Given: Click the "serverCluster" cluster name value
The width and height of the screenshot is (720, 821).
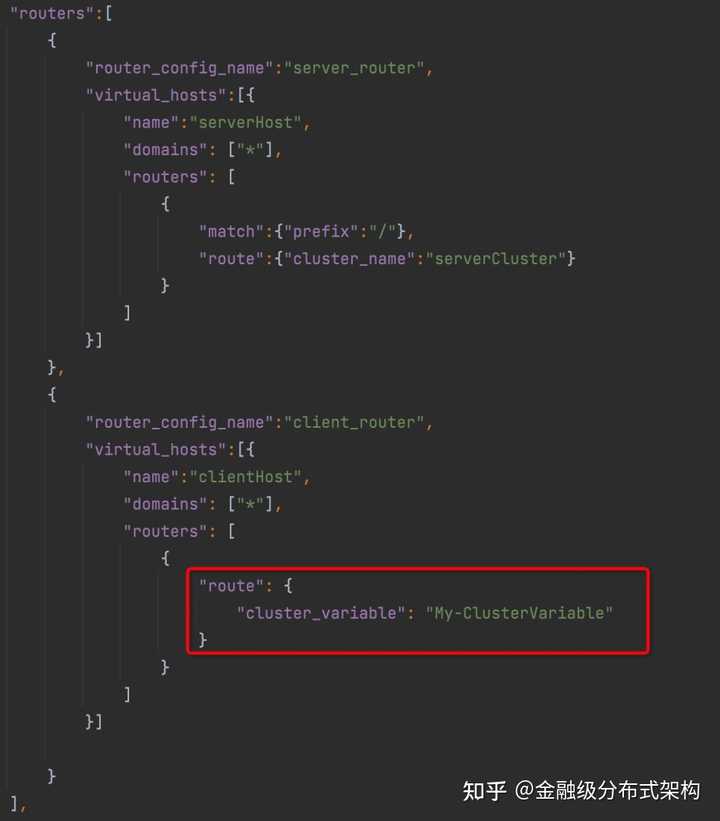Looking at the screenshot, I should pos(495,259).
